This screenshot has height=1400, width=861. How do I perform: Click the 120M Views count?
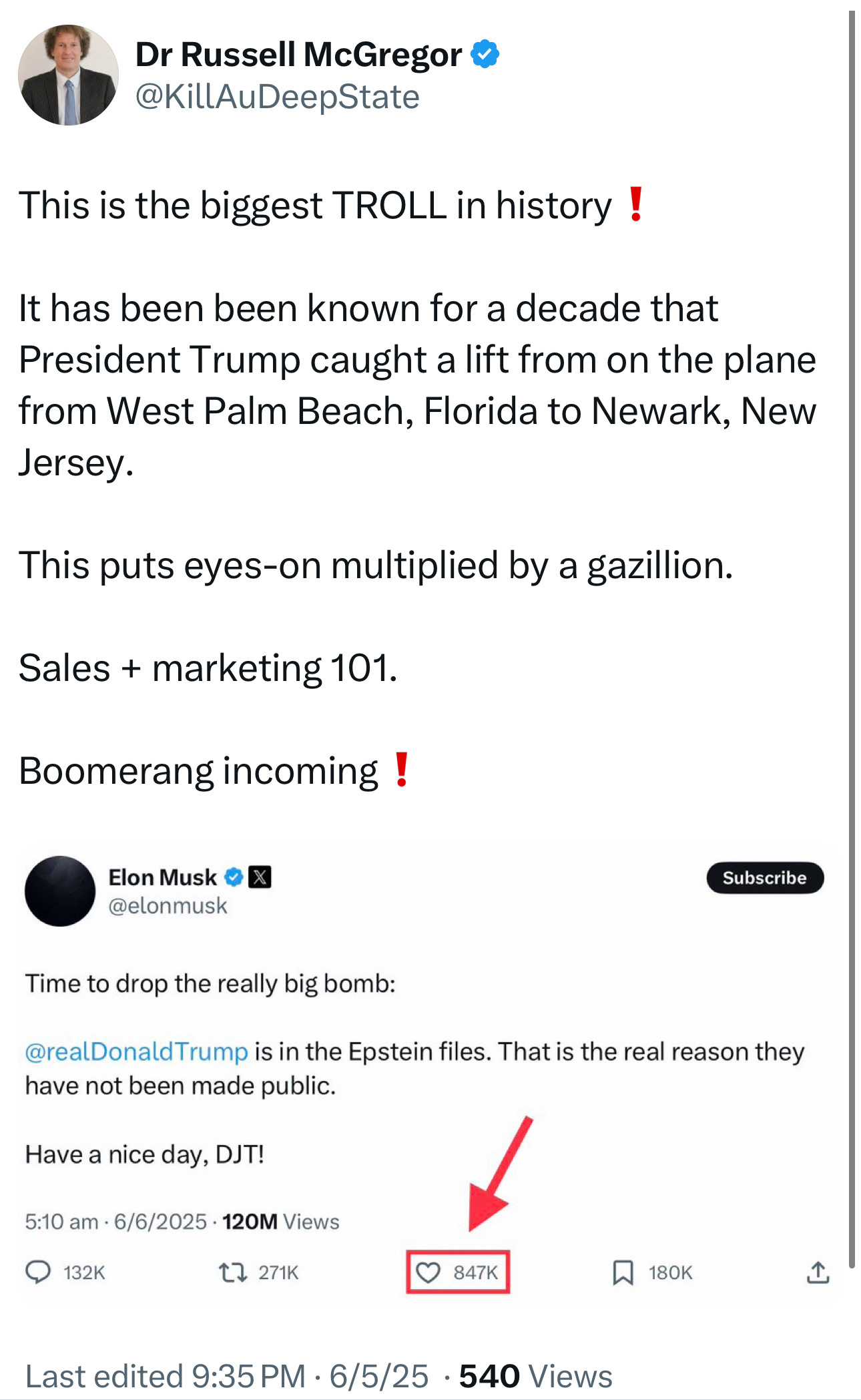(280, 1222)
